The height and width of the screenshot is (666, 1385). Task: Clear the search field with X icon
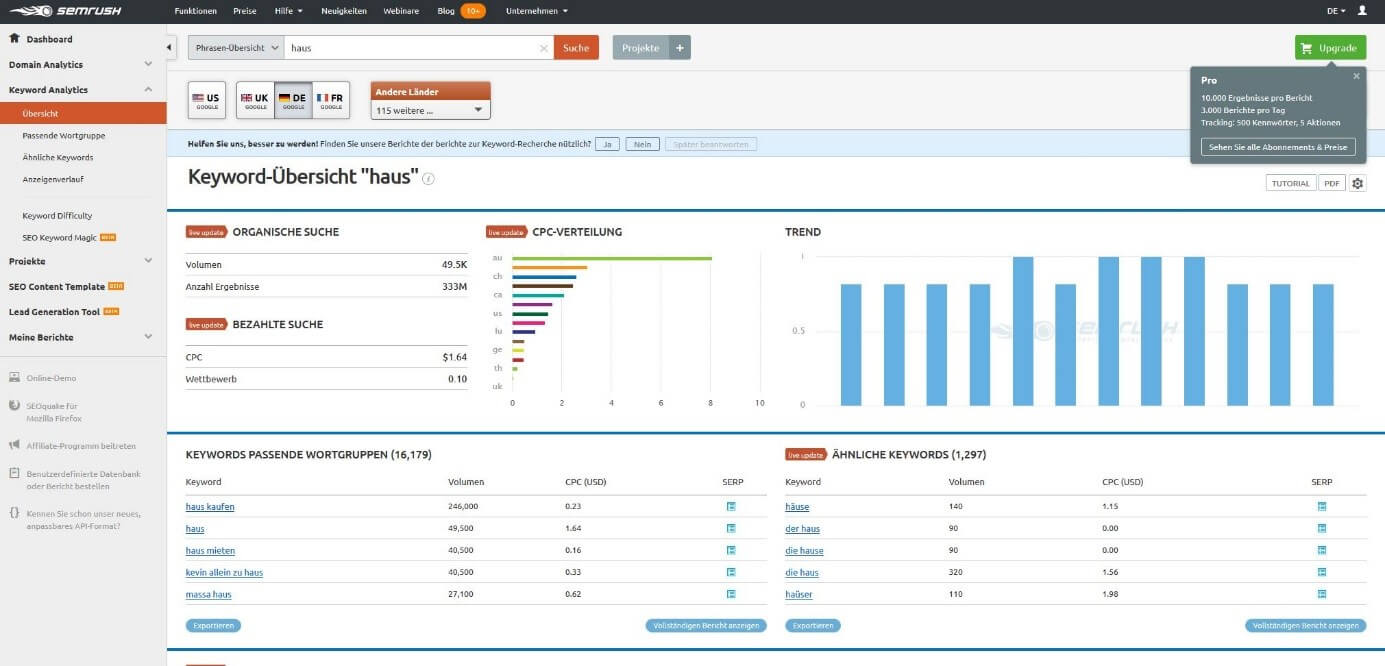pyautogui.click(x=543, y=48)
